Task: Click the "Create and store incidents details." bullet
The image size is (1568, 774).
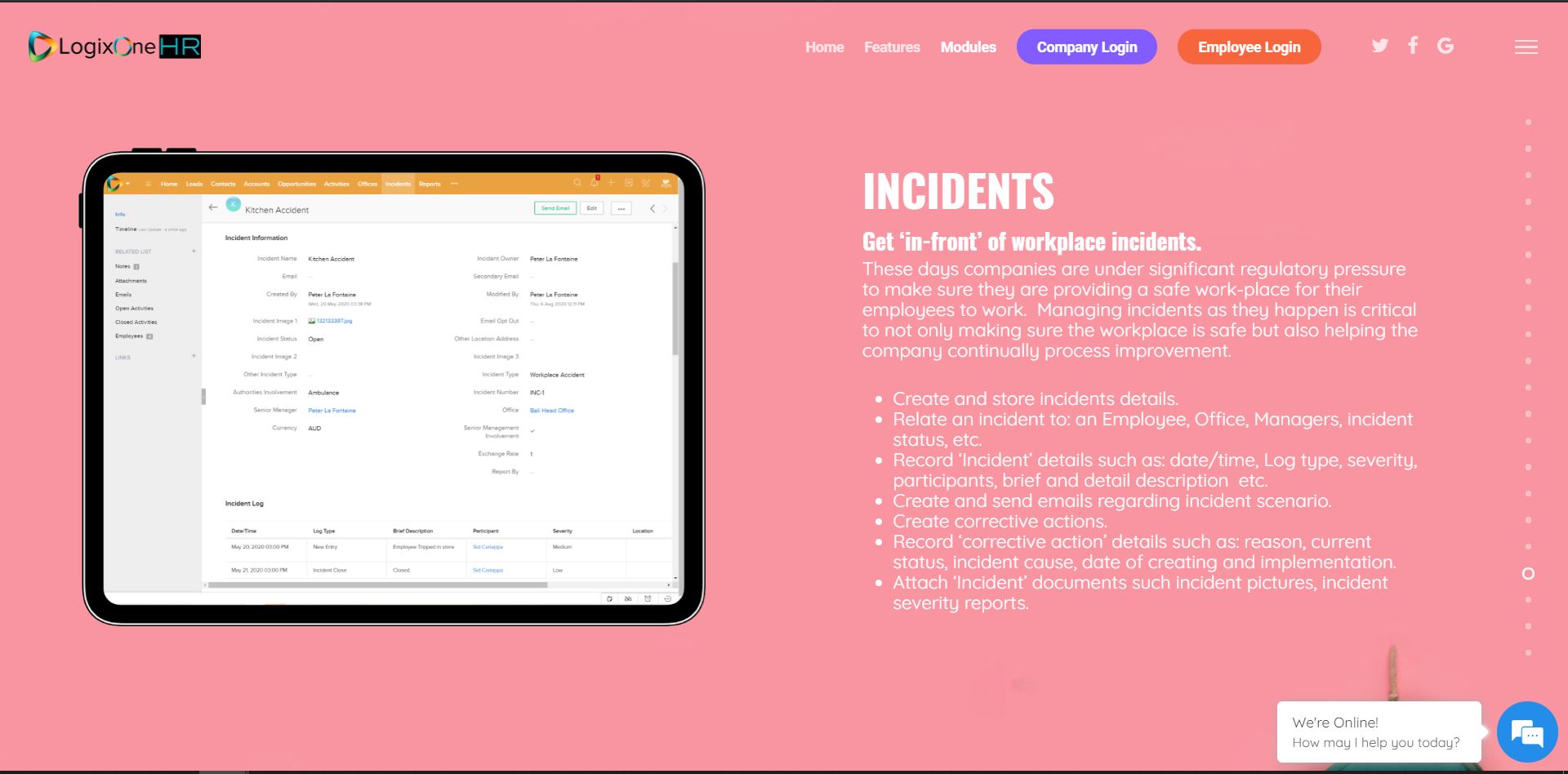Action: tap(1036, 399)
